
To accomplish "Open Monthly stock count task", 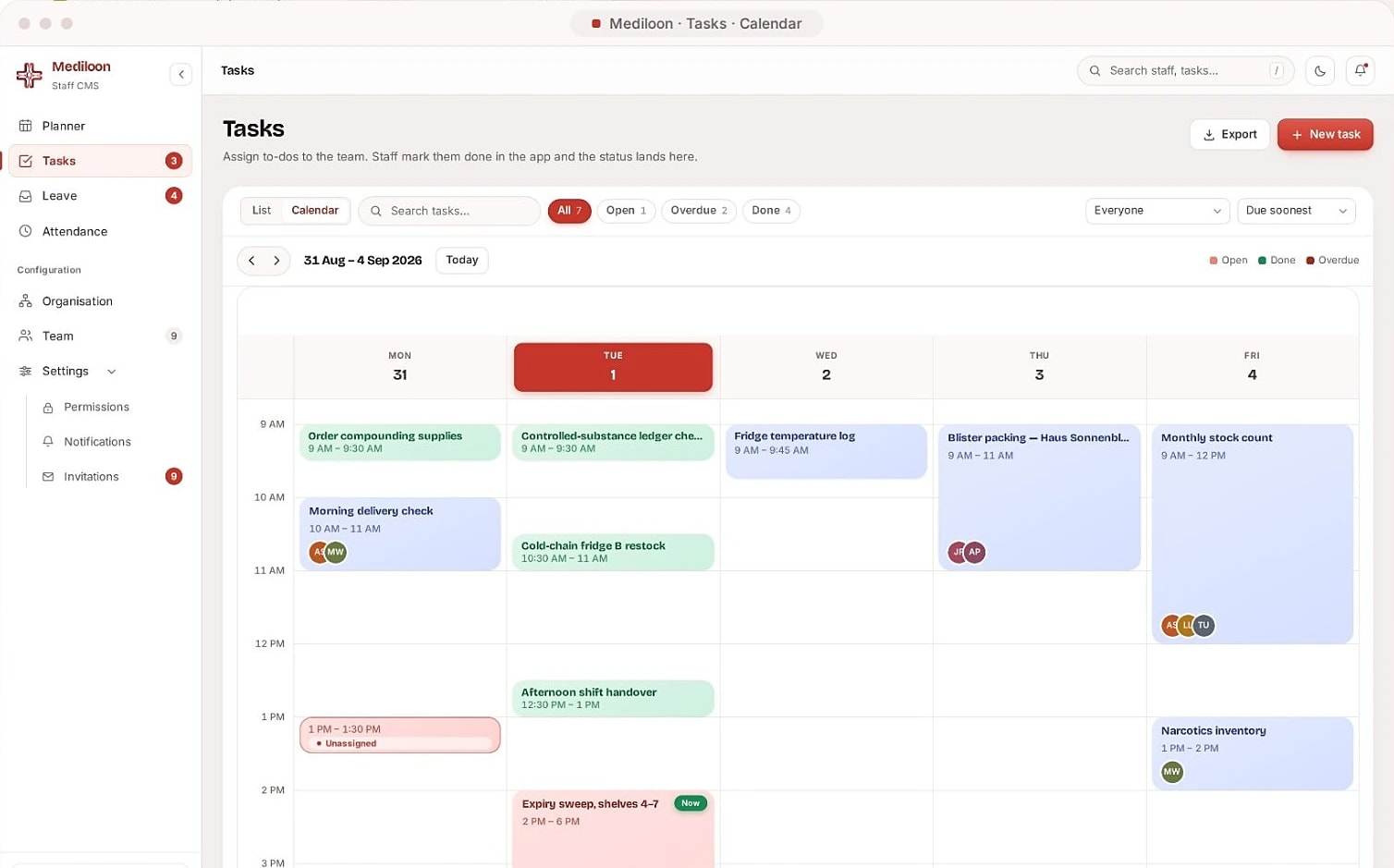I will tap(1253, 534).
